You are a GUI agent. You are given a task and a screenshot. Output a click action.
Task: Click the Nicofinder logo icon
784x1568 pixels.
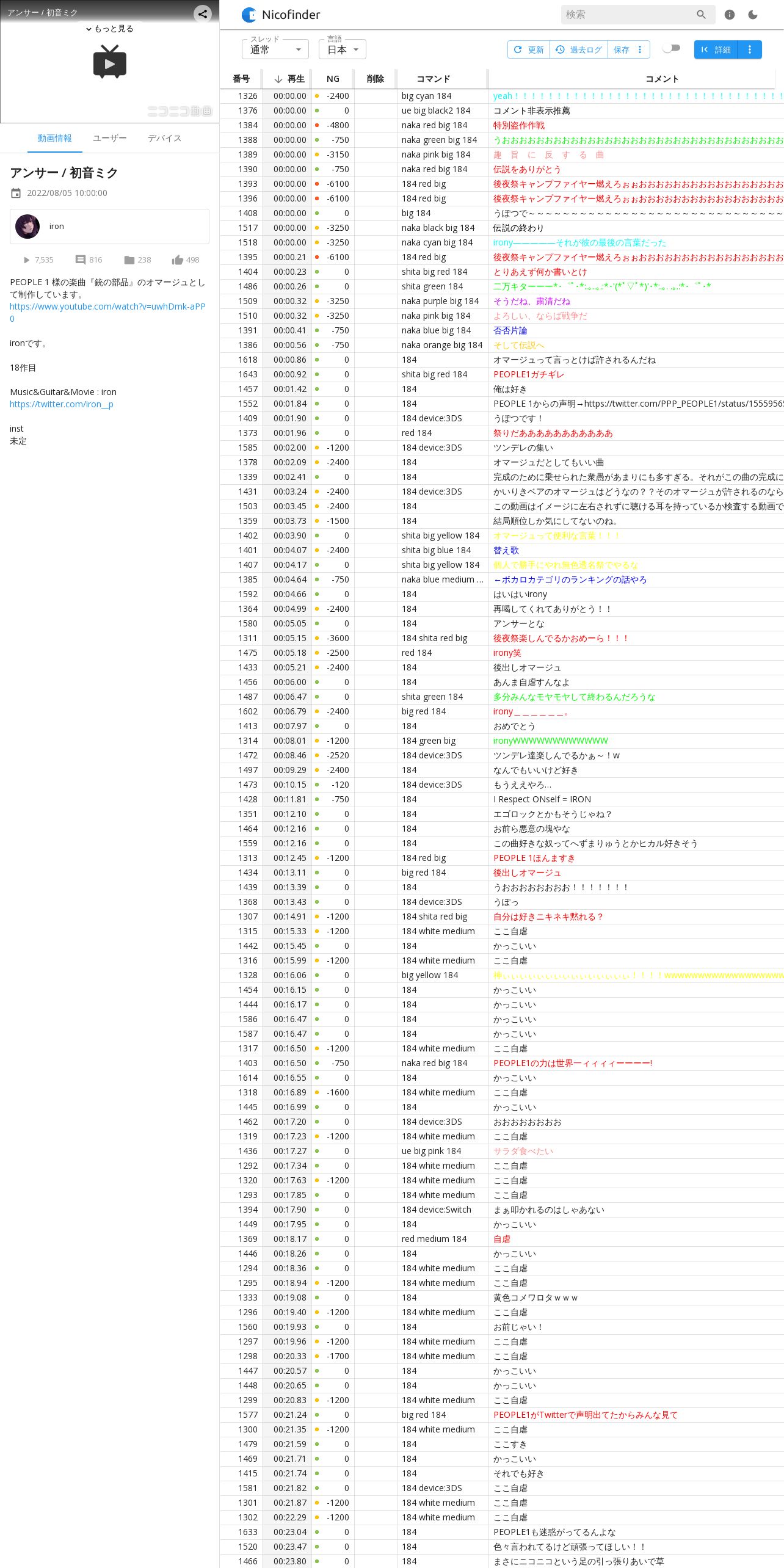[x=249, y=15]
